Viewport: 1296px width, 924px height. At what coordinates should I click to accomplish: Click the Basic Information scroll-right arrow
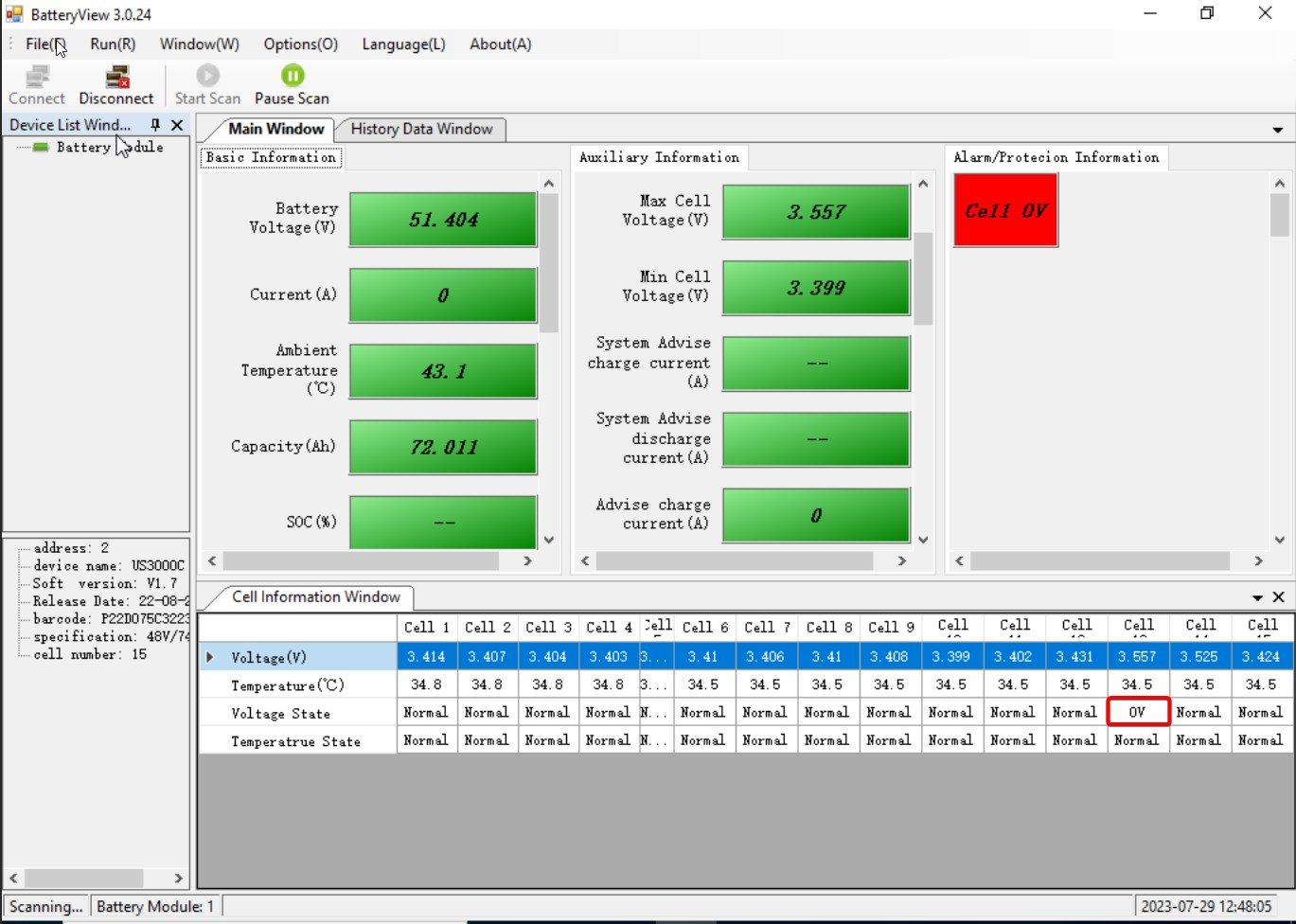point(528,560)
